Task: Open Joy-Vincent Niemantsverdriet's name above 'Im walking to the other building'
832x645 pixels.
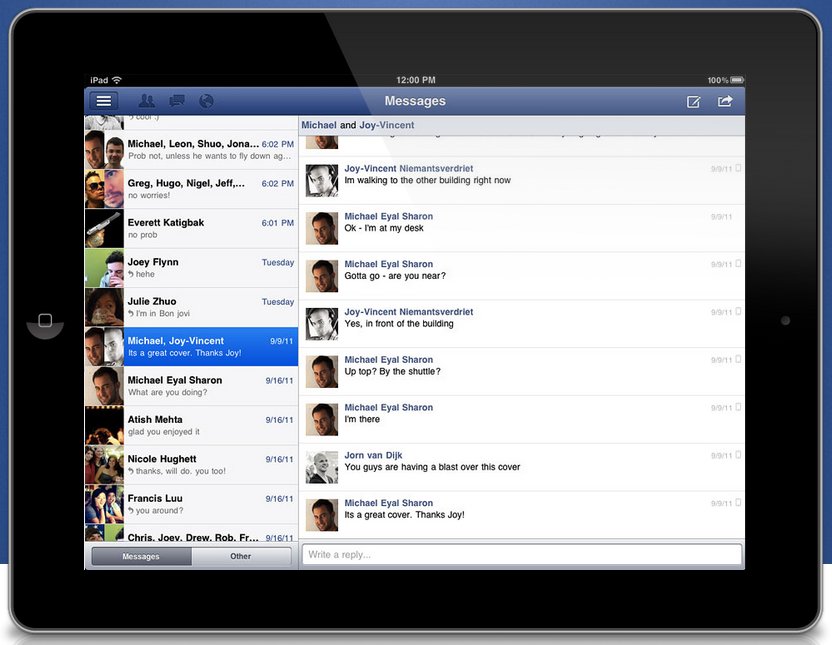Action: point(409,168)
